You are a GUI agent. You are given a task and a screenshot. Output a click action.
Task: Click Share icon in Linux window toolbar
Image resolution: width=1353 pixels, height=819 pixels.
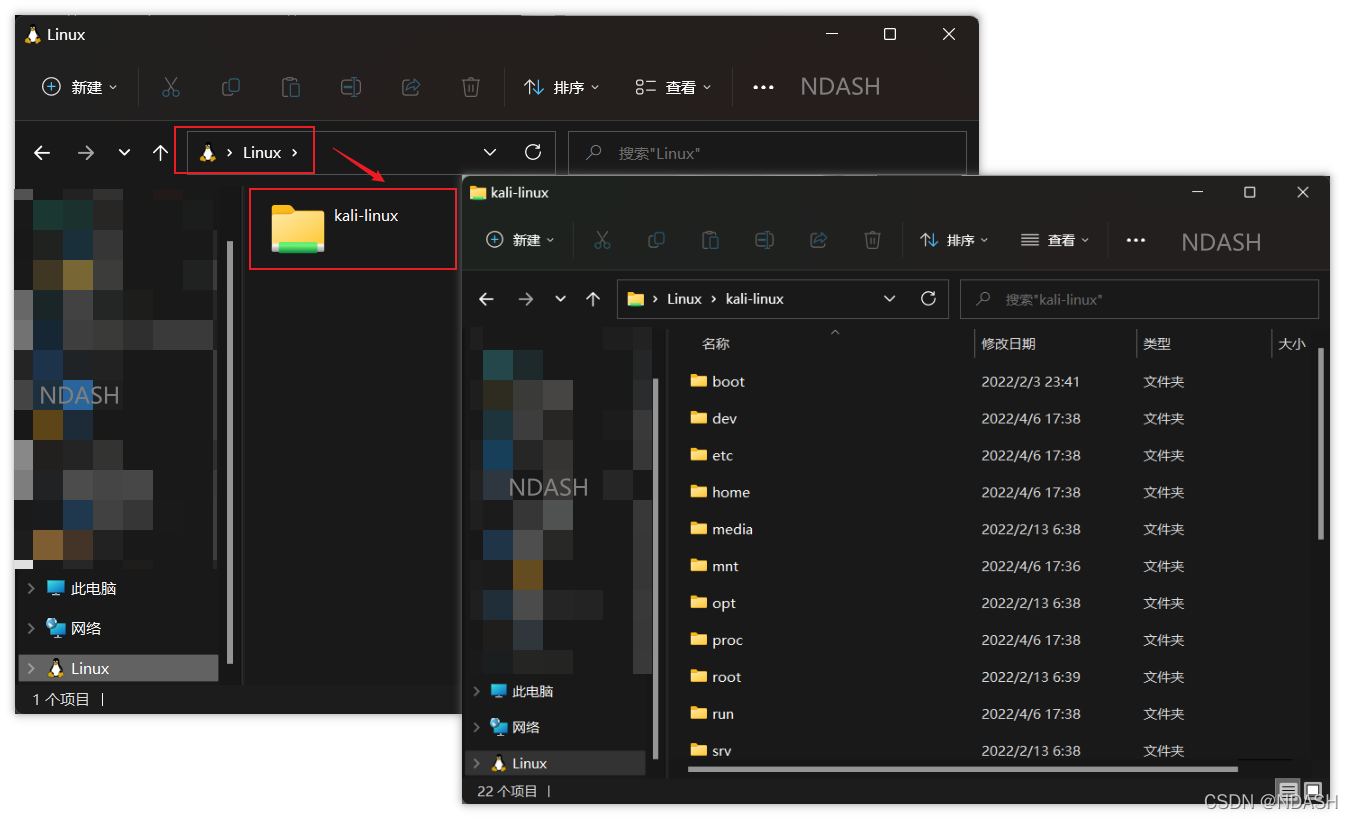[411, 87]
